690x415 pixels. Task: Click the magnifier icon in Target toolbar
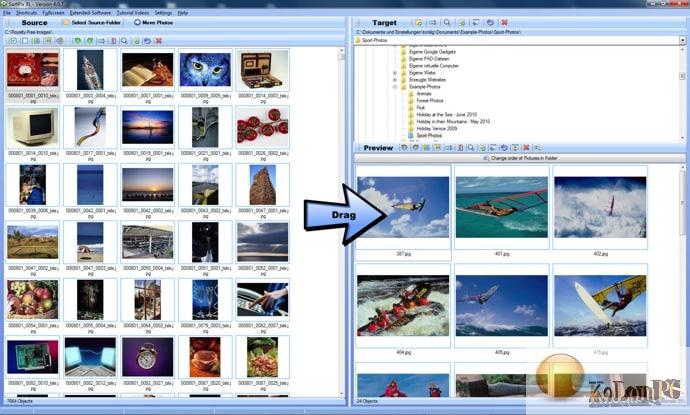[x=447, y=22]
